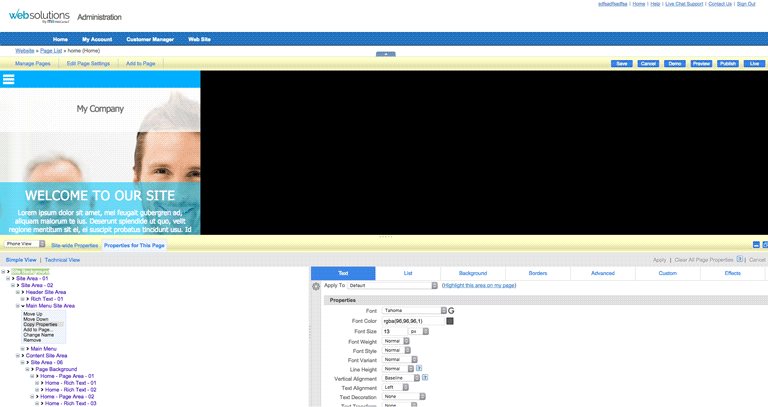The height and width of the screenshot is (407, 768).
Task: Open Customer Manager in main navigation
Action: (150, 39)
